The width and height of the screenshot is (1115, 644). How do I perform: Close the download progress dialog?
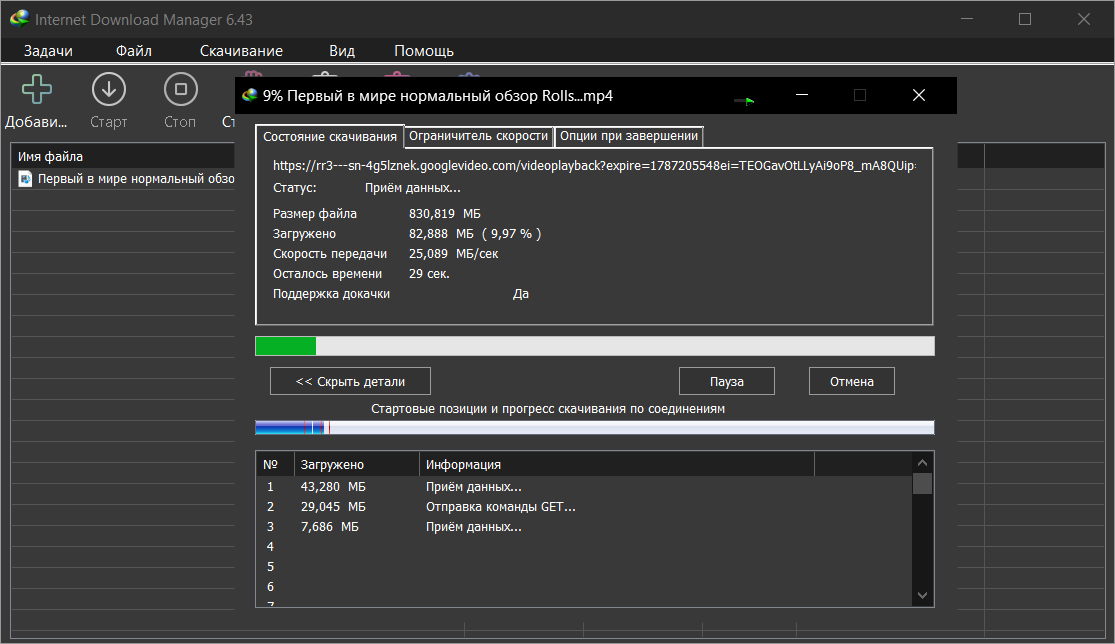pyautogui.click(x=919, y=95)
